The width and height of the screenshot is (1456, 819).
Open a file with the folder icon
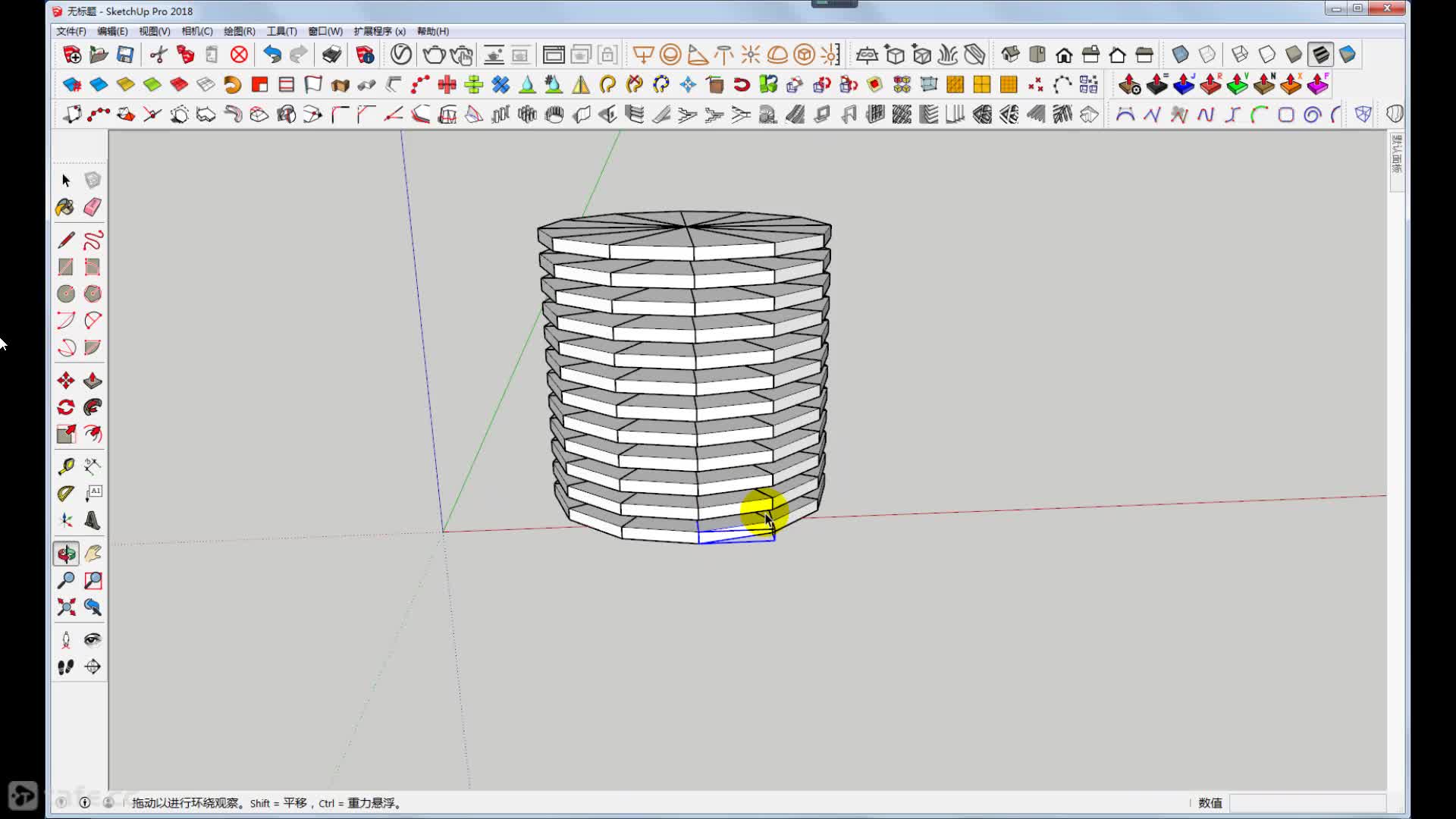click(x=99, y=55)
